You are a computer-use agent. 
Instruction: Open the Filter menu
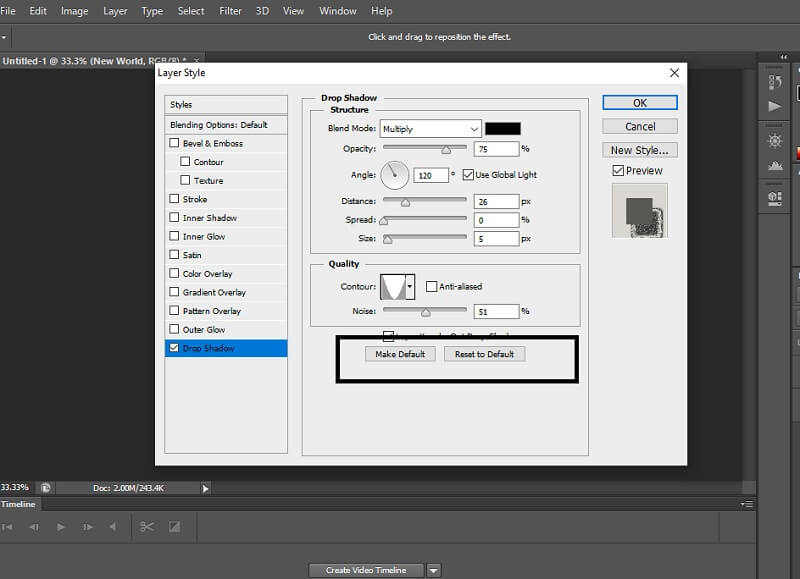[x=230, y=11]
